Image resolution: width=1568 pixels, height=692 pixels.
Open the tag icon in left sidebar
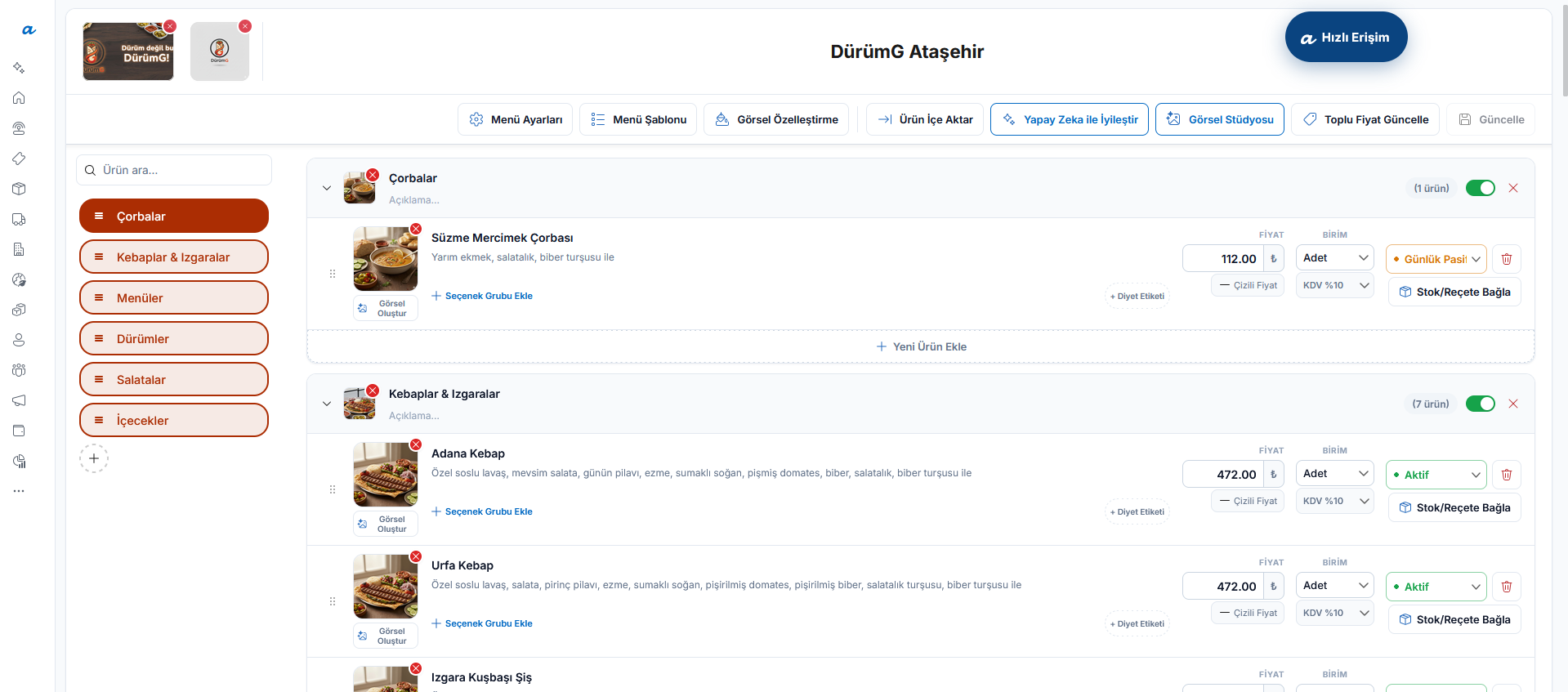coord(19,158)
